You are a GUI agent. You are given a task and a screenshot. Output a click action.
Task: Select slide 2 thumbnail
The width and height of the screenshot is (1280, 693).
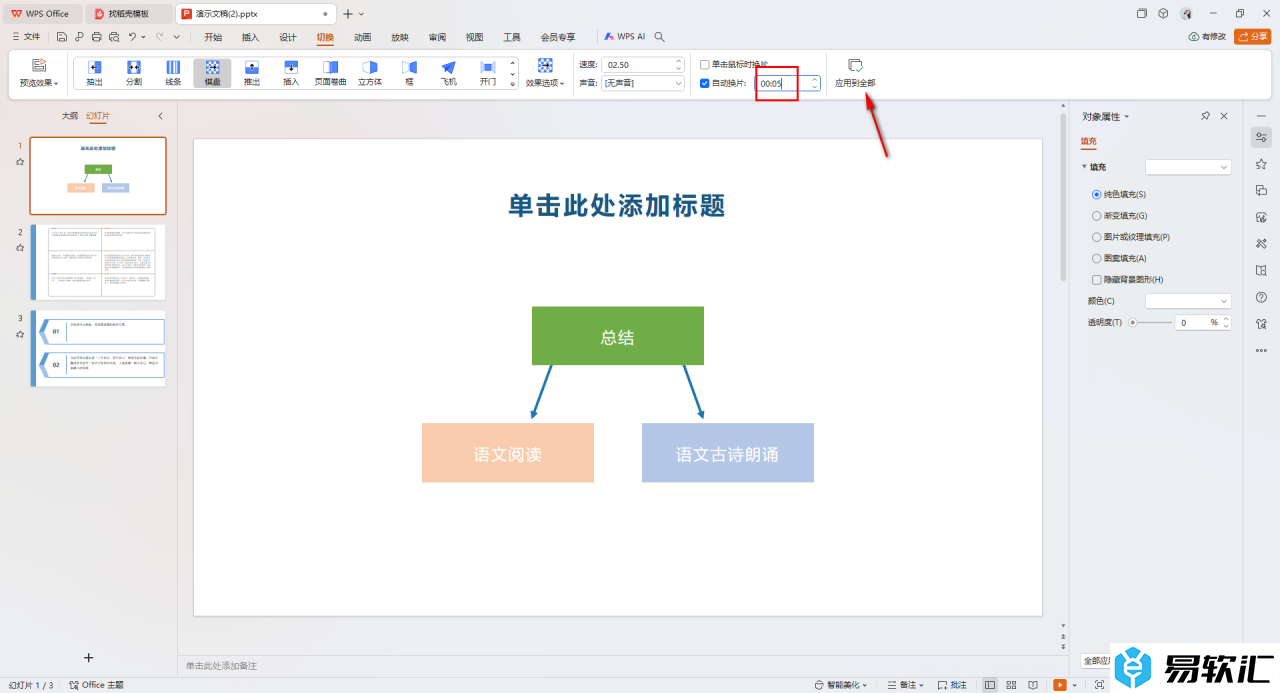click(98, 262)
